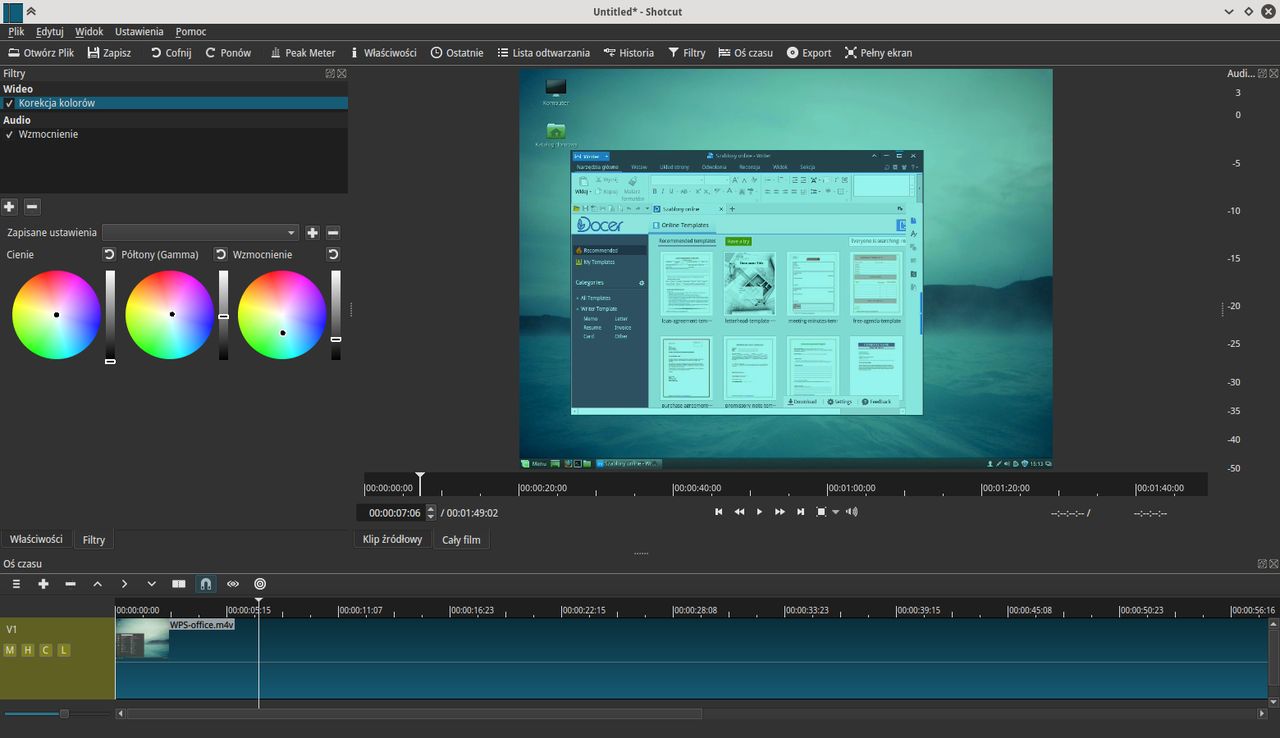Viewport: 1280px width, 738px height.
Task: Select the Cały film player tab
Action: coord(461,540)
